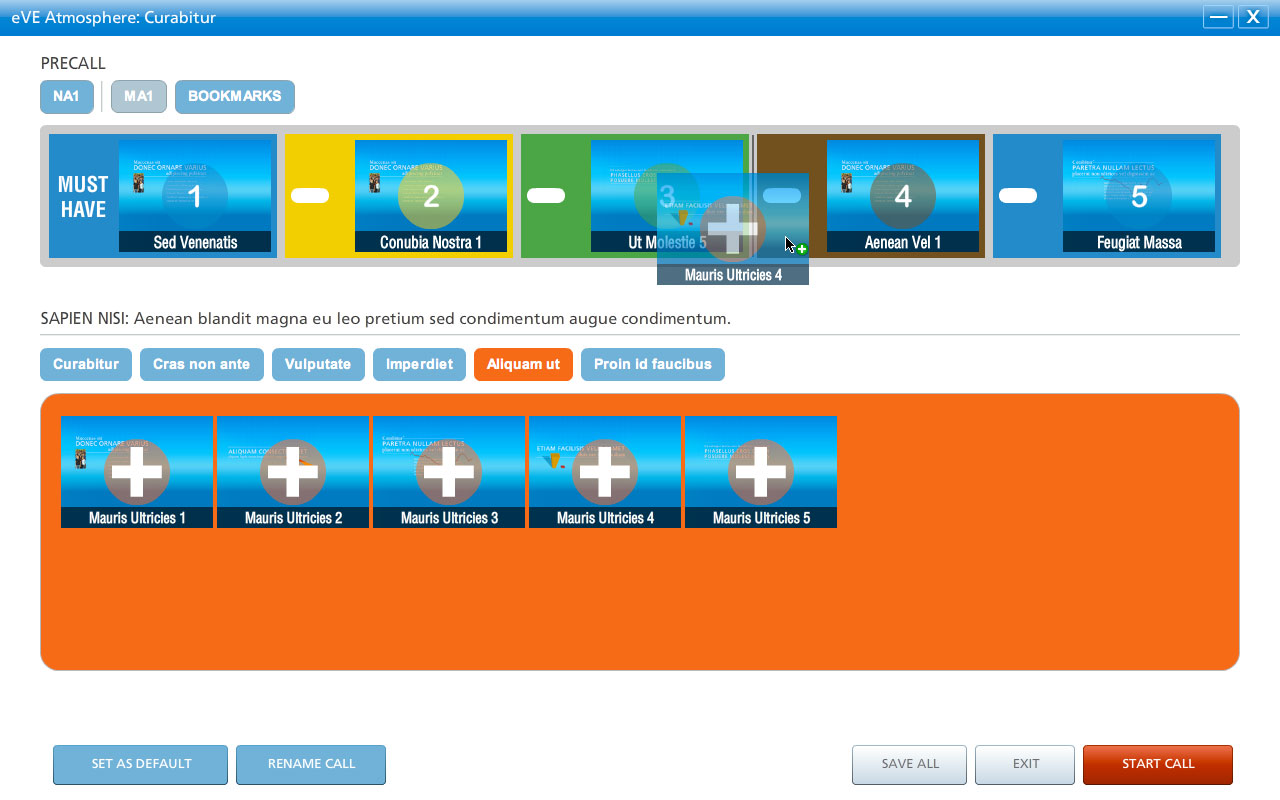
Task: Add Mauris Ultricies 4 in orange panel
Action: click(605, 472)
